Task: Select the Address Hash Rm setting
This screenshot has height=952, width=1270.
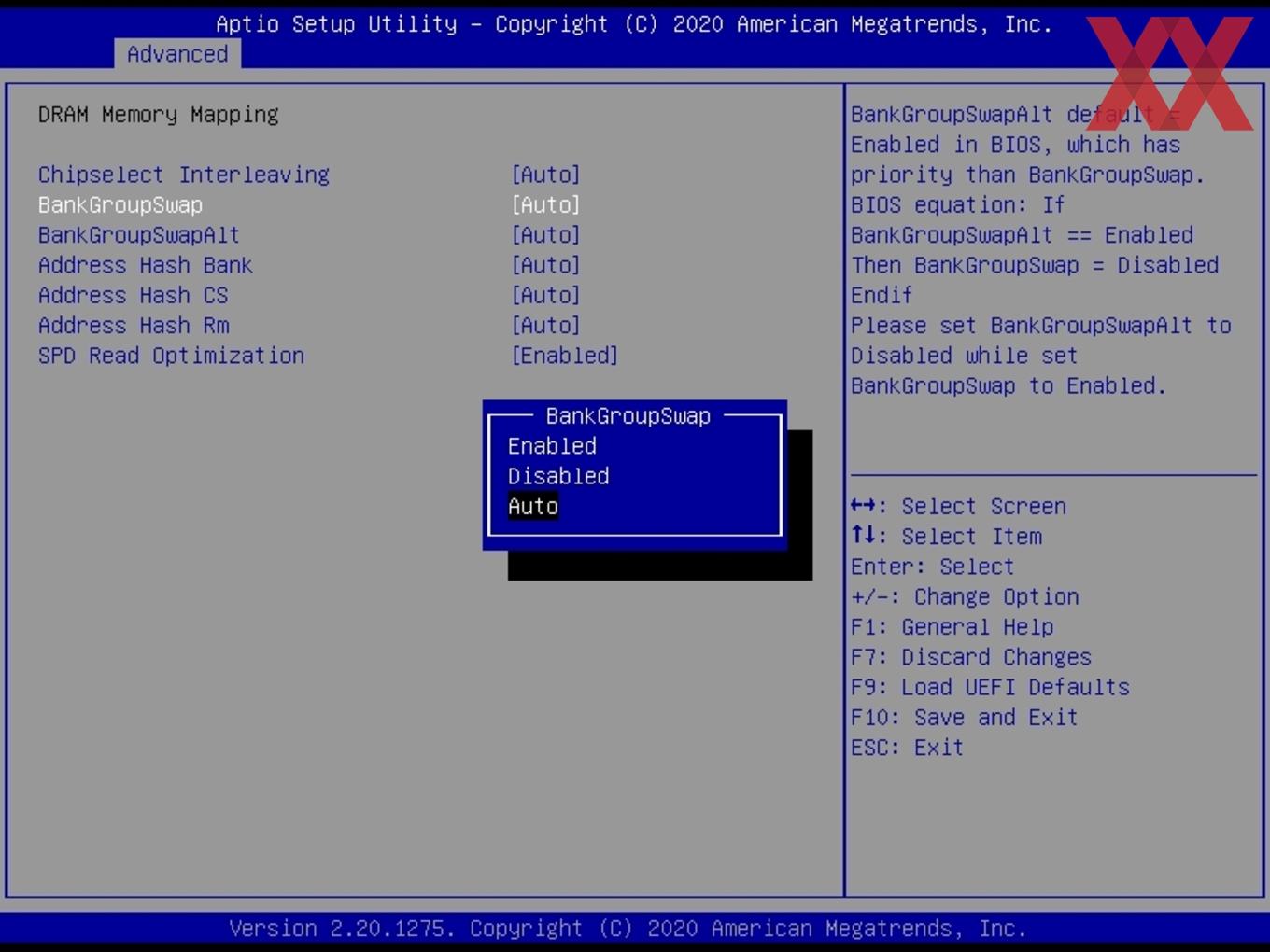Action: (x=134, y=326)
